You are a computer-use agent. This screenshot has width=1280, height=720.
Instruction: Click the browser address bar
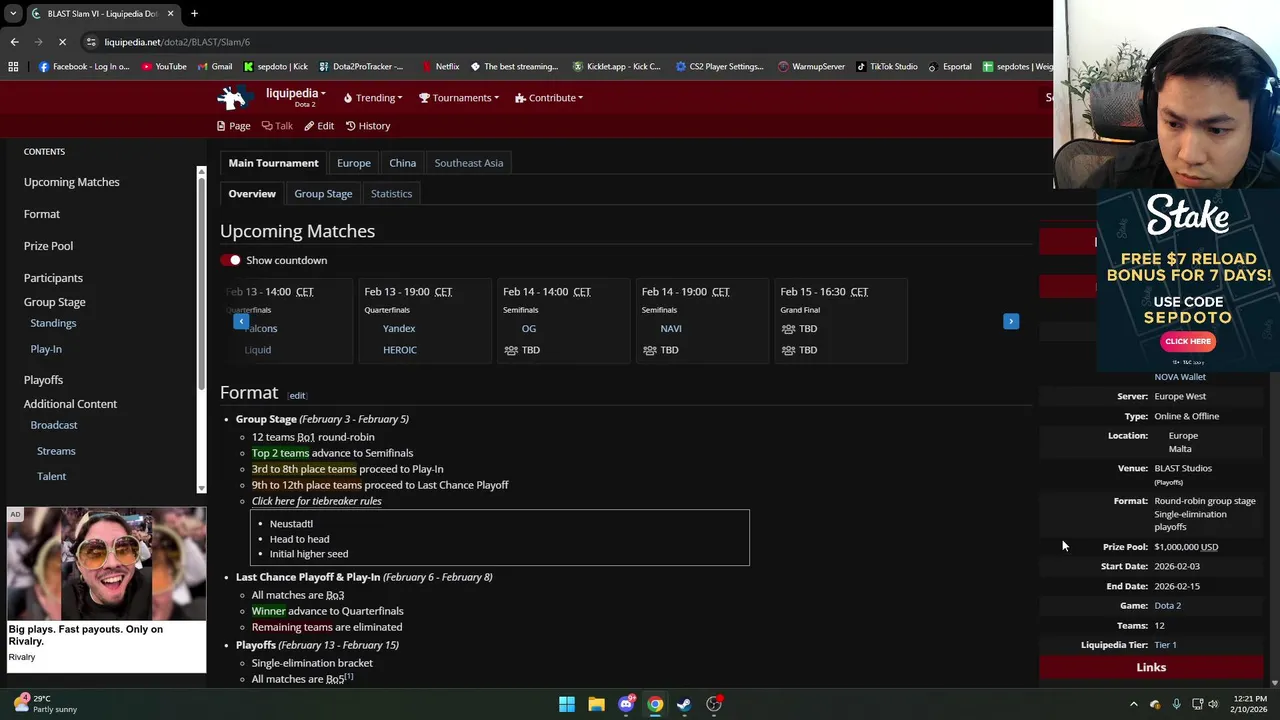point(560,42)
